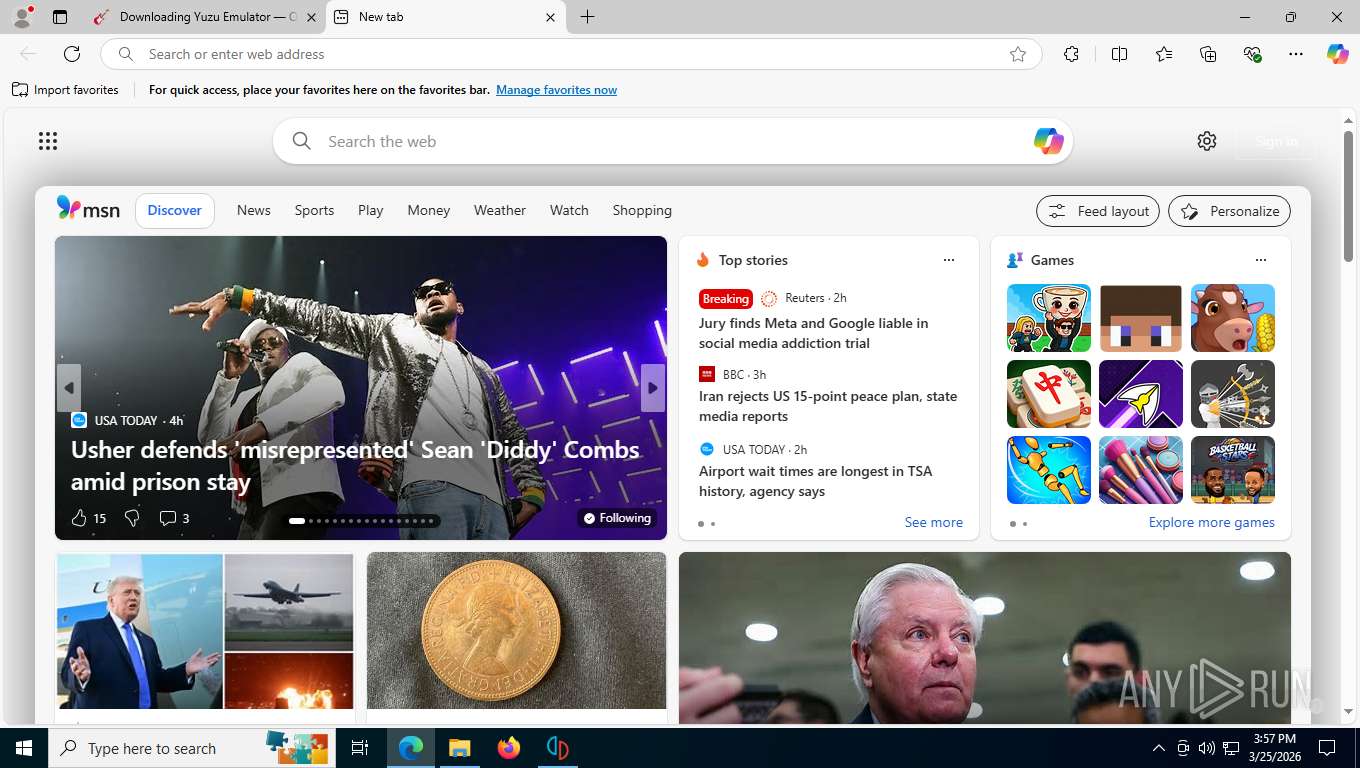Open the Money tab
The height and width of the screenshot is (768, 1360).
coord(429,210)
